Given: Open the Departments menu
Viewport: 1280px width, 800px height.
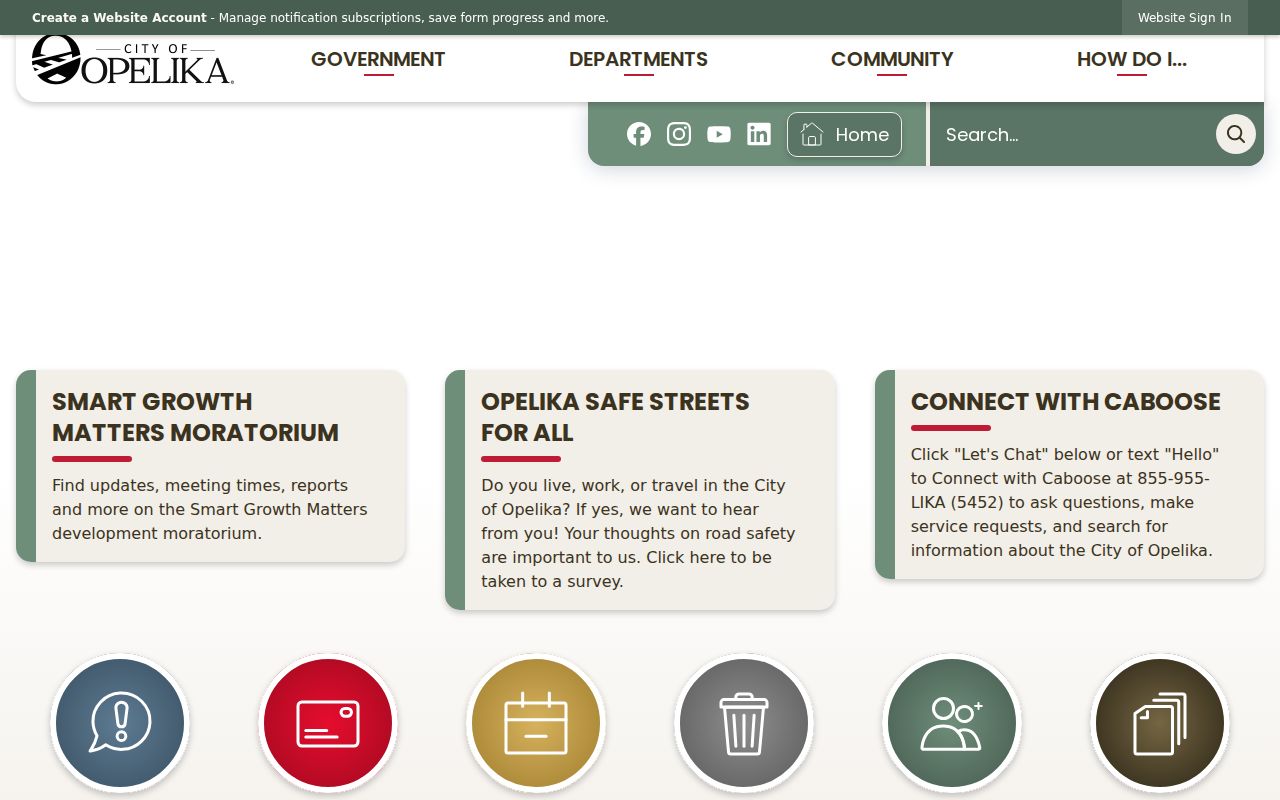Looking at the screenshot, I should [x=638, y=60].
